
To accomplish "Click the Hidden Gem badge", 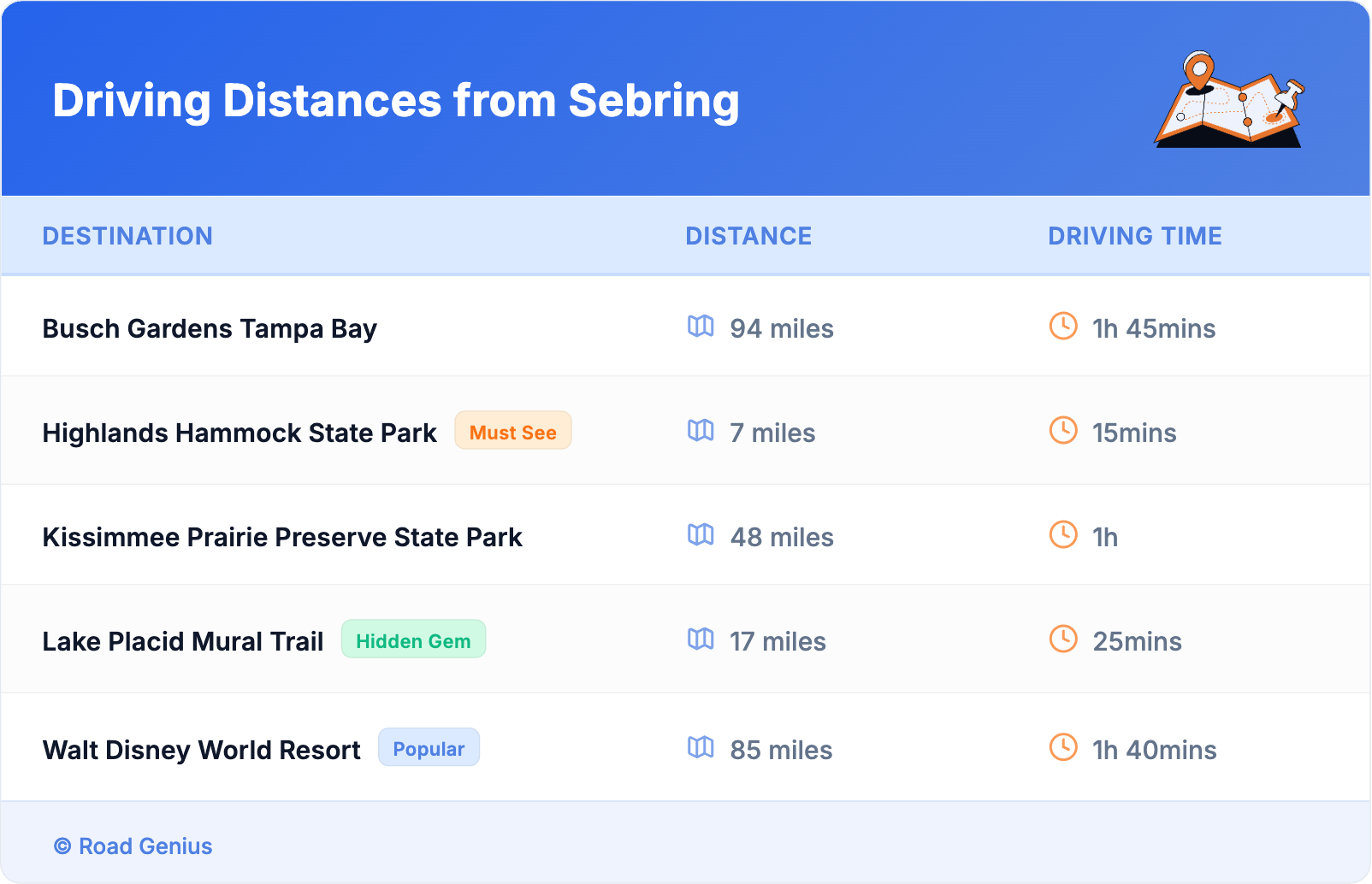I will tap(413, 640).
